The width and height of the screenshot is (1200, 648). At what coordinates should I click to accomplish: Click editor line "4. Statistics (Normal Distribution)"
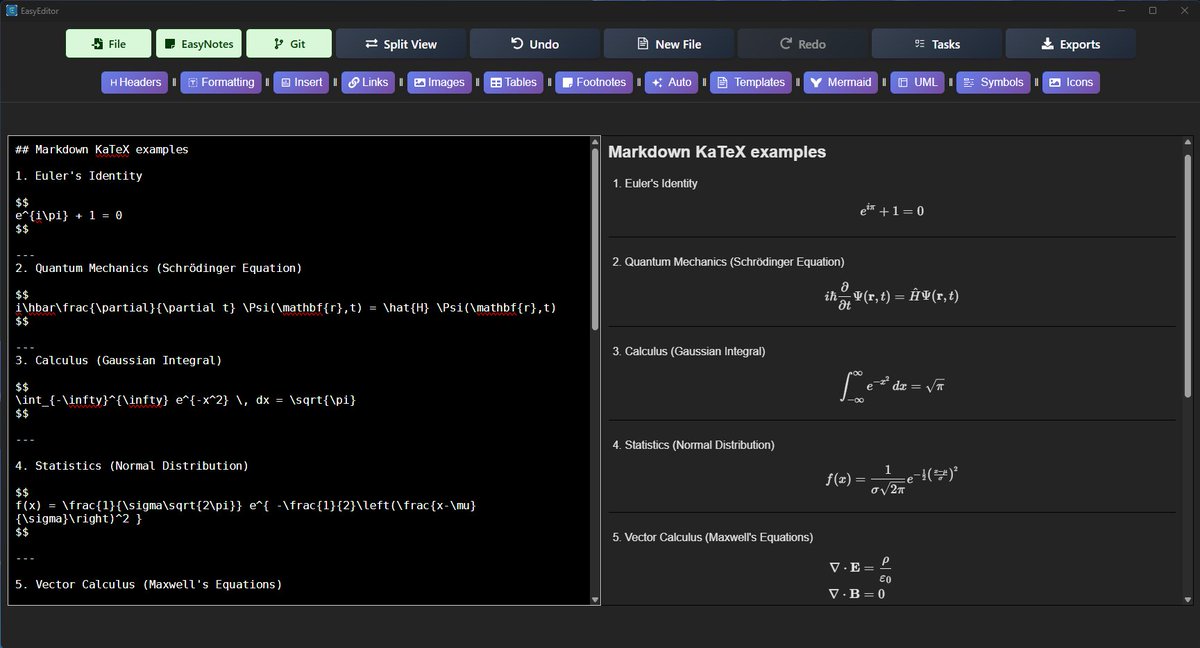pos(132,466)
